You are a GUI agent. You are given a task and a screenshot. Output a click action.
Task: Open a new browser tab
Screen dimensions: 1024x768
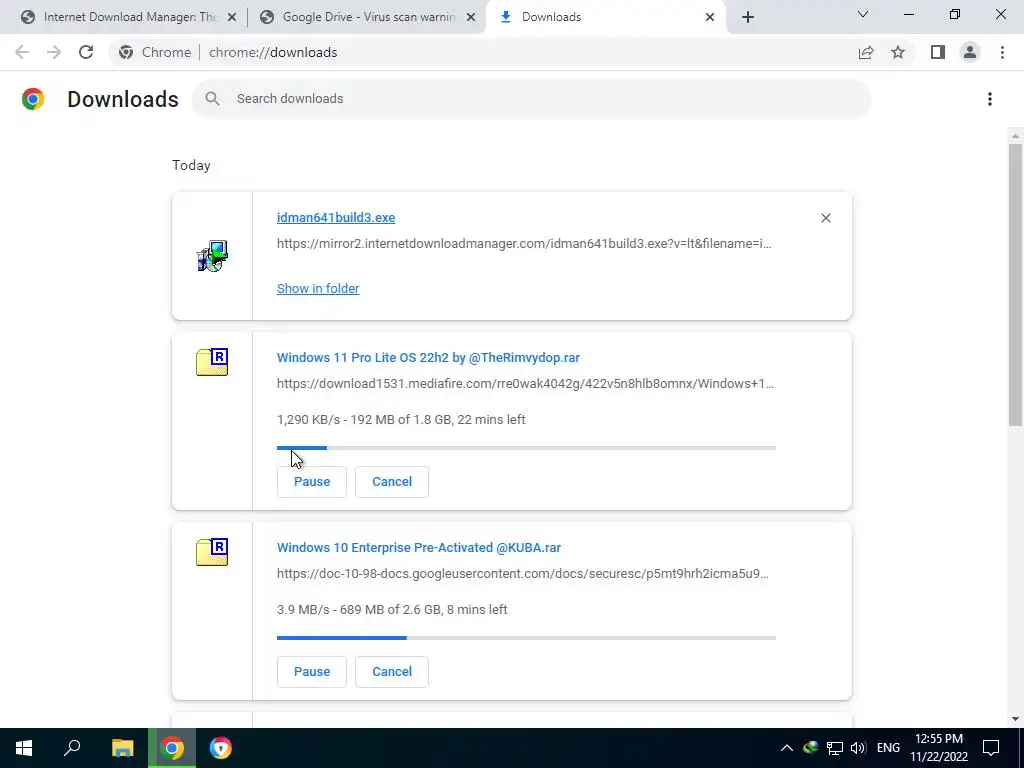coord(748,17)
